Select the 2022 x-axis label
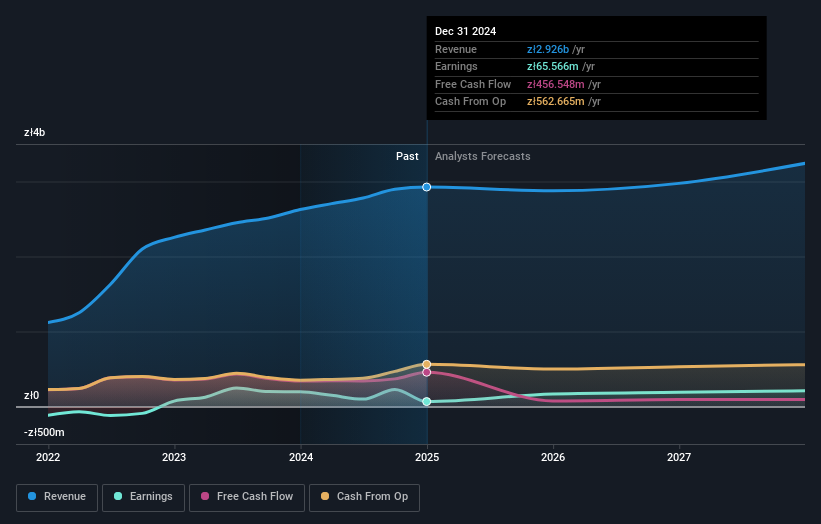Viewport: 821px width, 524px height. pos(48,457)
